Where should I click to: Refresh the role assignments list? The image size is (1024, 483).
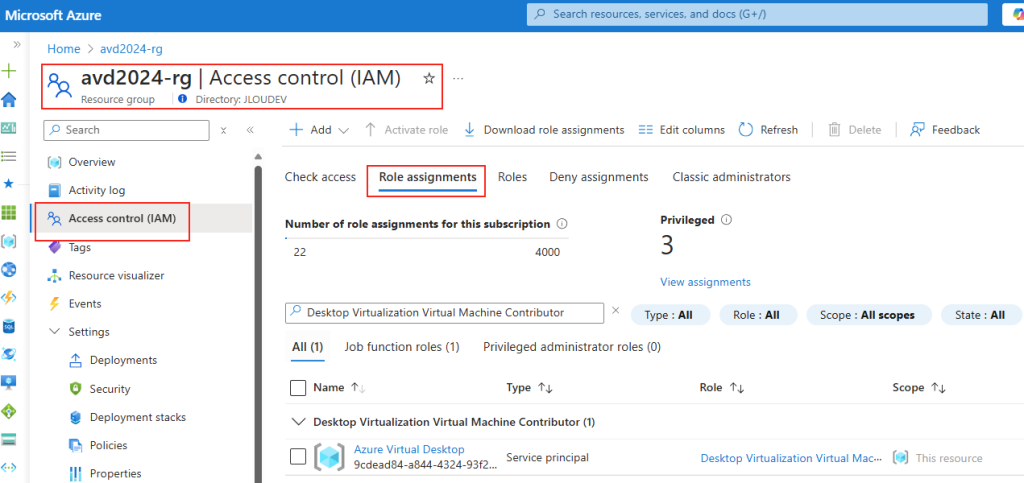(x=768, y=130)
